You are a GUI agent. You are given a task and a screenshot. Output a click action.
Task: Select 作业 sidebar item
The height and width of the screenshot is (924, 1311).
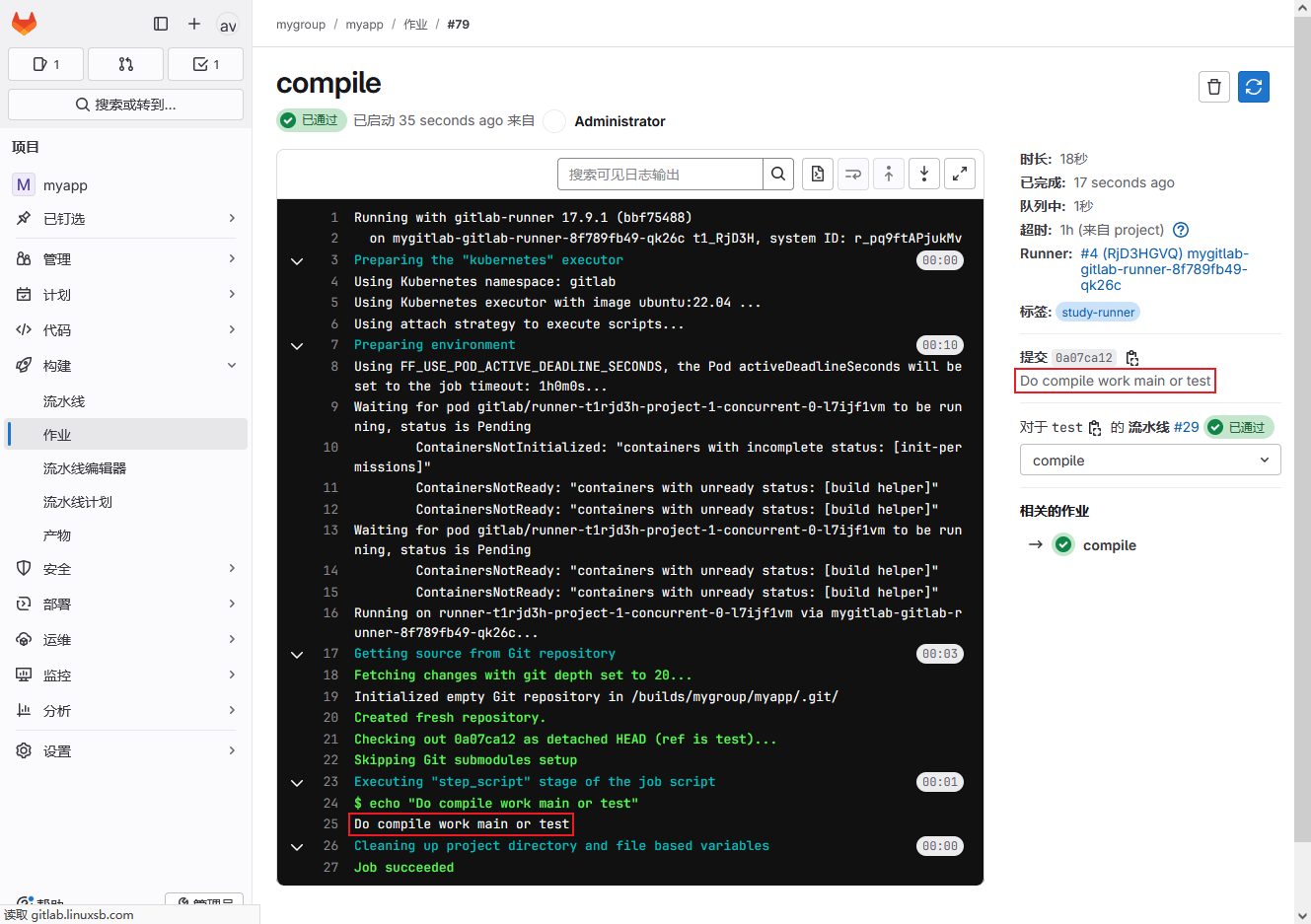tap(125, 435)
